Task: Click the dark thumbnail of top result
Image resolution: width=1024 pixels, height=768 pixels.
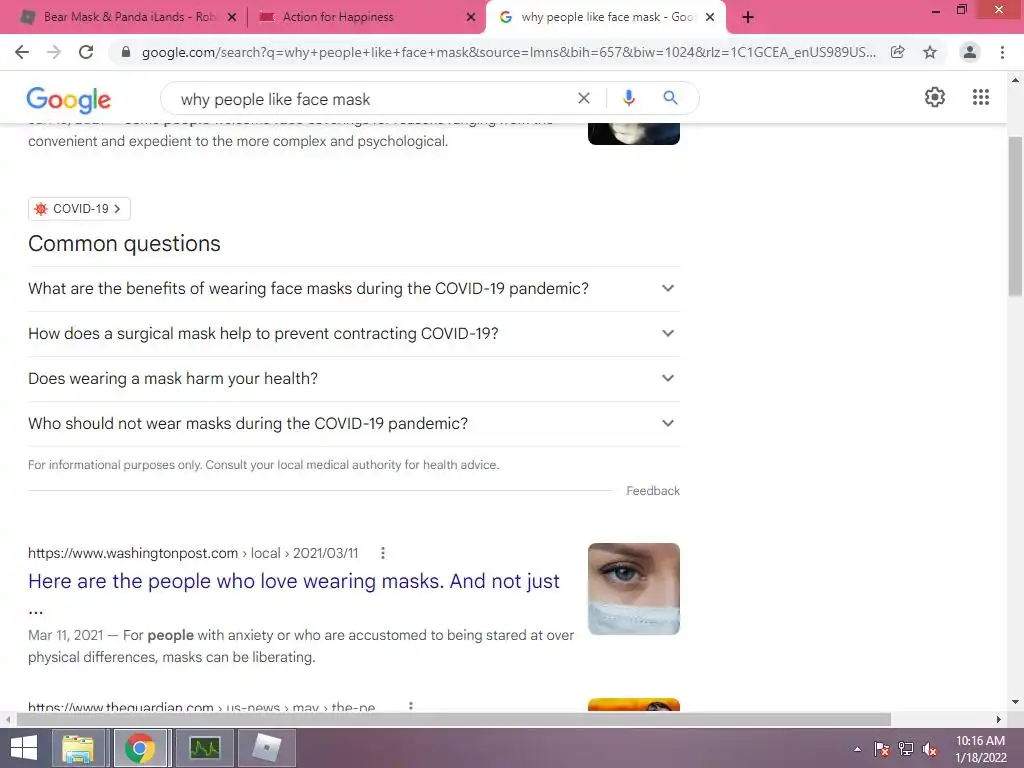Action: pyautogui.click(x=633, y=133)
